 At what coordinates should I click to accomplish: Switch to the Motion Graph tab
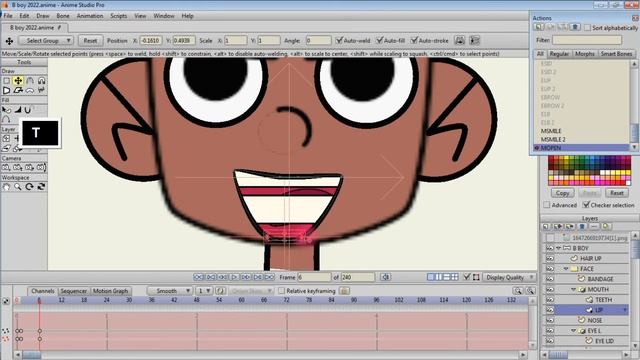point(110,291)
